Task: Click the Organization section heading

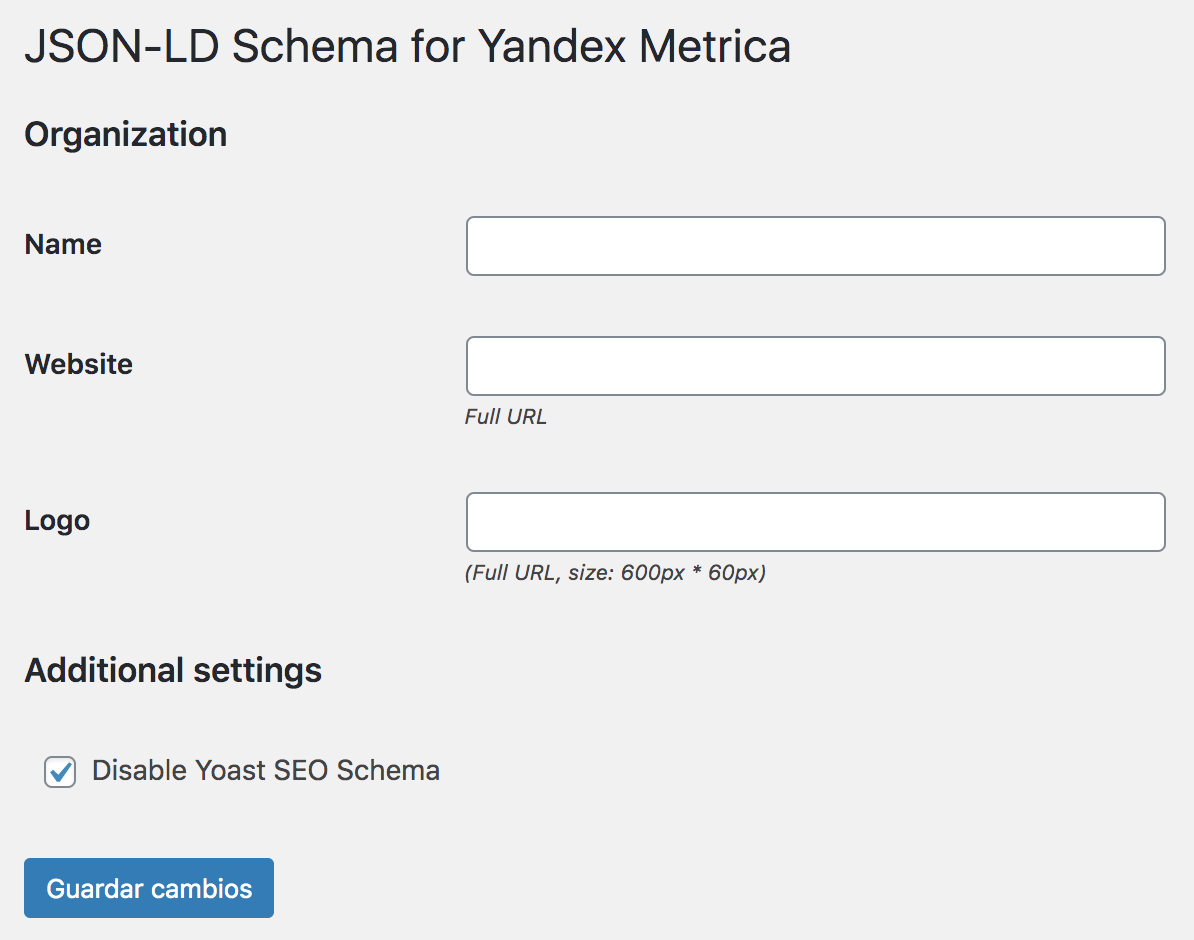Action: [126, 135]
